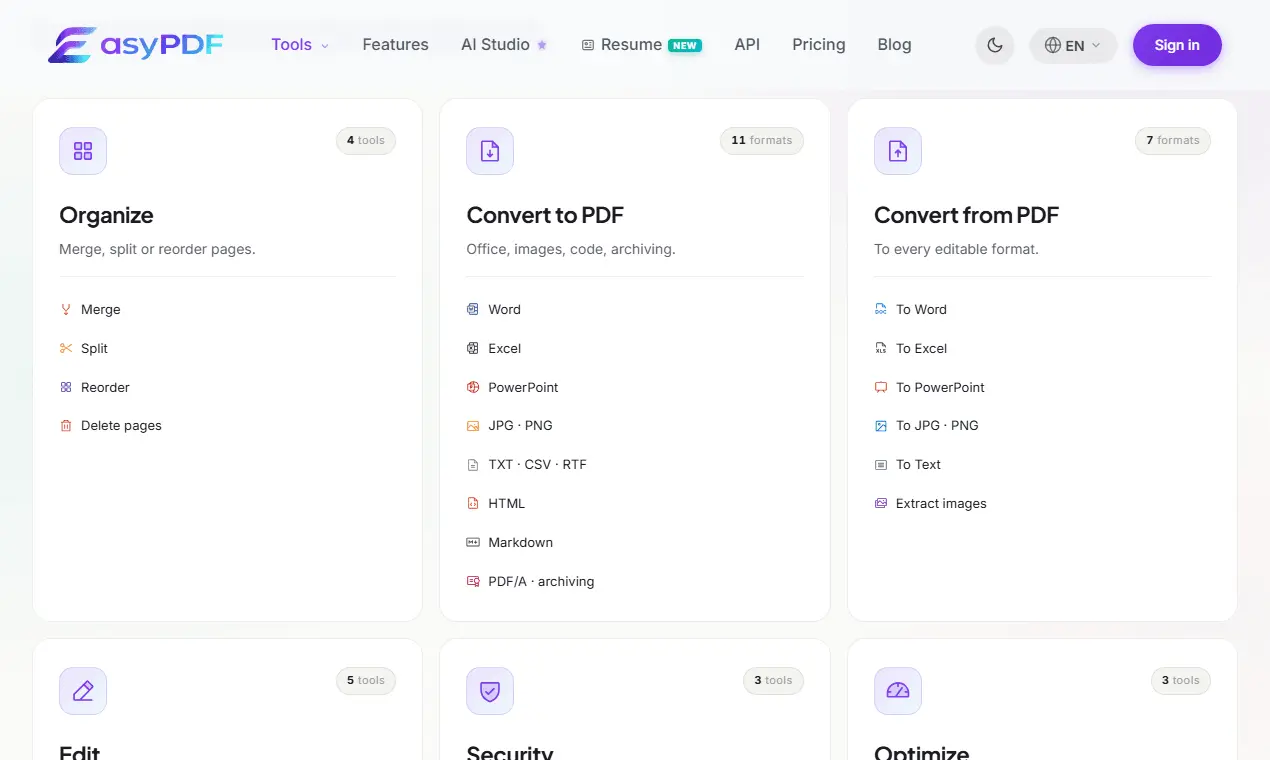This screenshot has width=1270, height=760.
Task: Click the Optimize category gauge icon
Action: click(x=898, y=691)
